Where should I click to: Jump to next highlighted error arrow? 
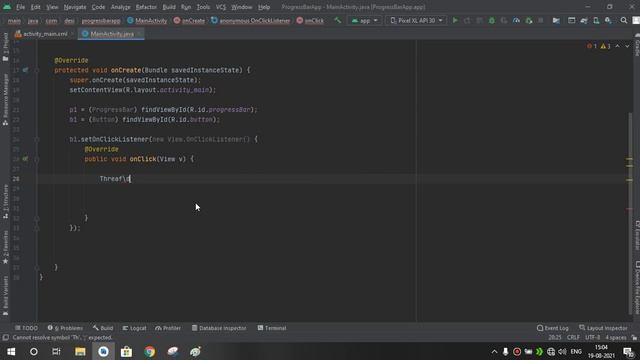tap(627, 46)
